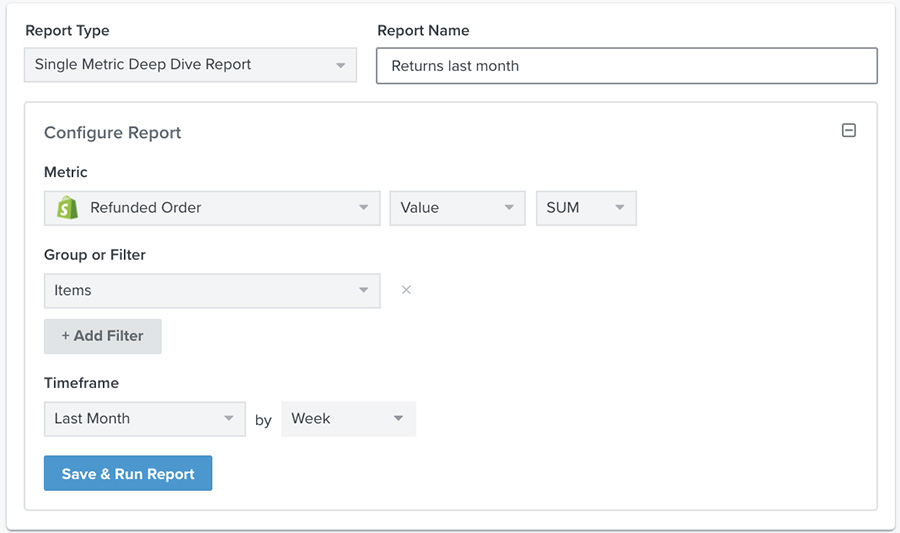Viewport: 900px width, 533px height.
Task: Click the caret arrow beside Items
Action: pos(363,291)
